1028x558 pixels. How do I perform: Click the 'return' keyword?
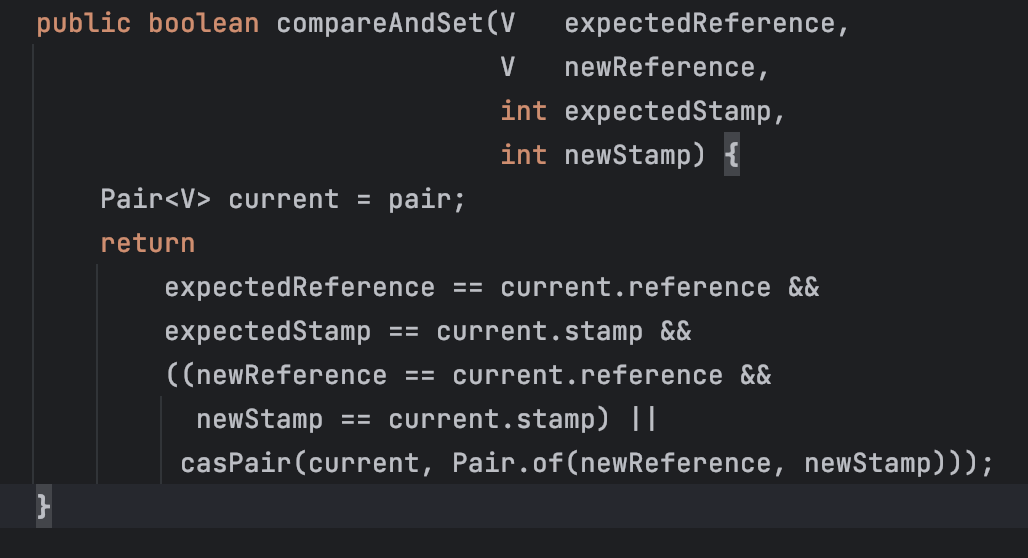(148, 243)
